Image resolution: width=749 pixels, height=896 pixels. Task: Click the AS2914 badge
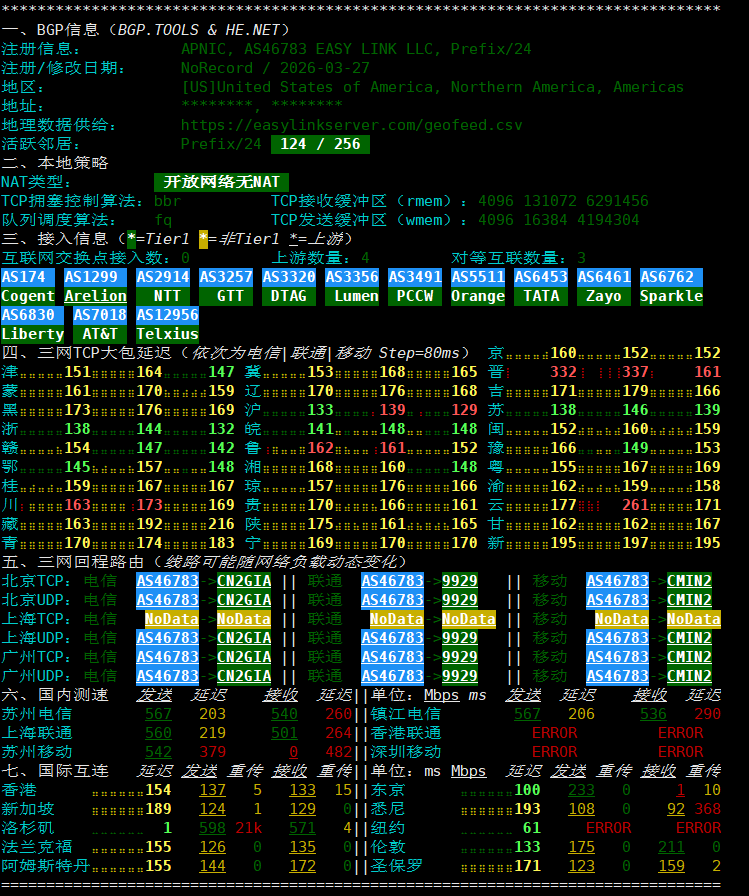[163, 277]
